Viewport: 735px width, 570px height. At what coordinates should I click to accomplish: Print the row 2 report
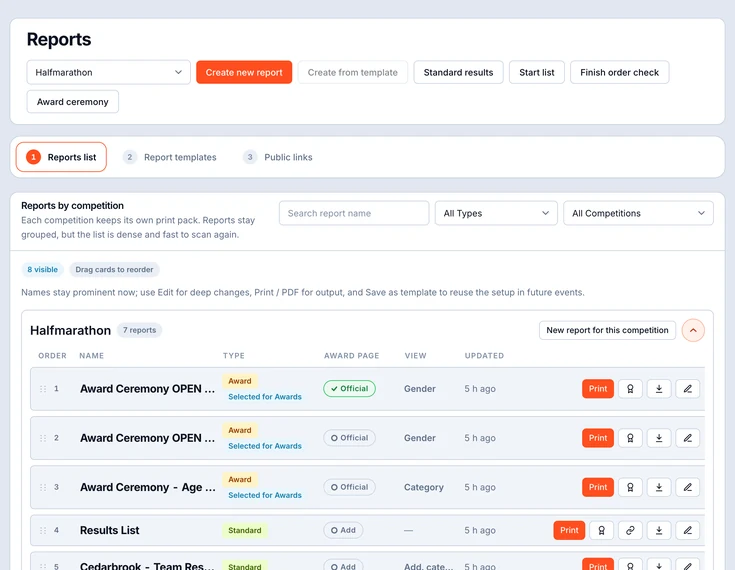click(598, 438)
